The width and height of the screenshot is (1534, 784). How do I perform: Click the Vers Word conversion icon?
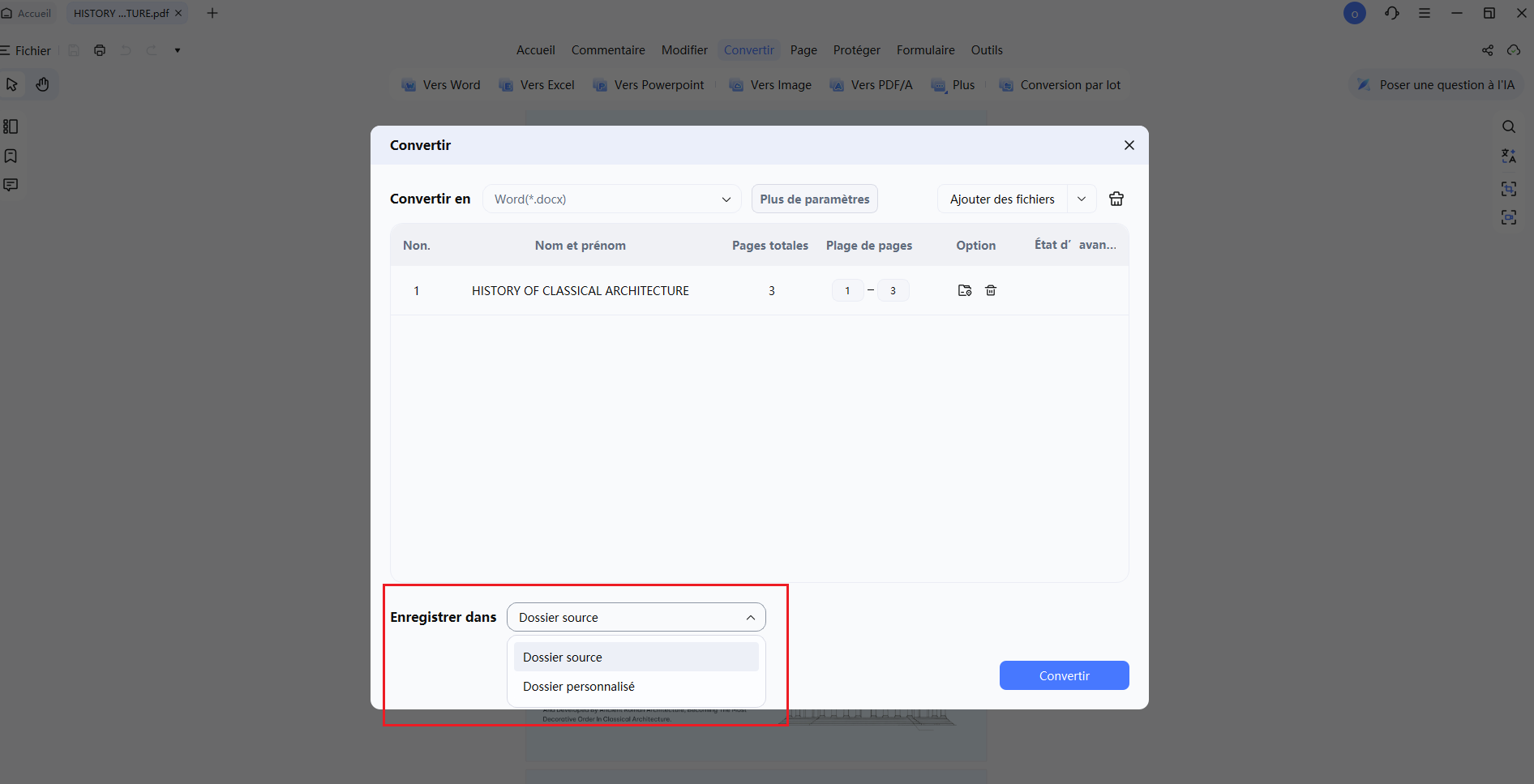[x=409, y=85]
